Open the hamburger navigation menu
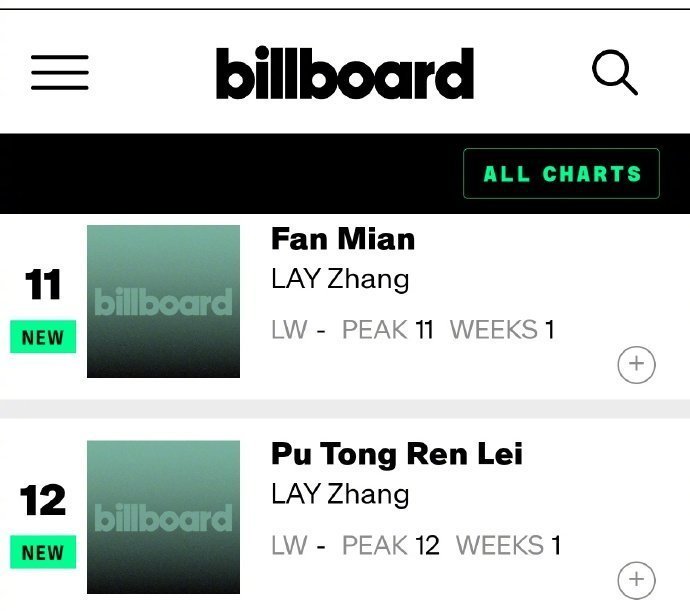Screen dimensions: 690x611 pos(60,73)
